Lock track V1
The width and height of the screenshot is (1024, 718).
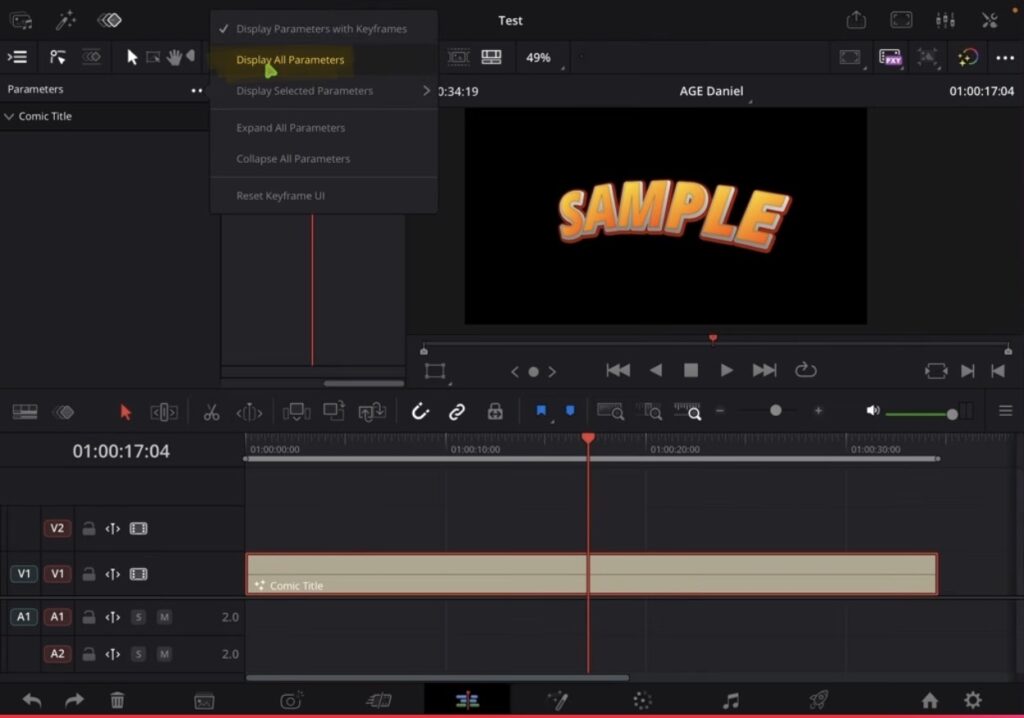point(89,574)
